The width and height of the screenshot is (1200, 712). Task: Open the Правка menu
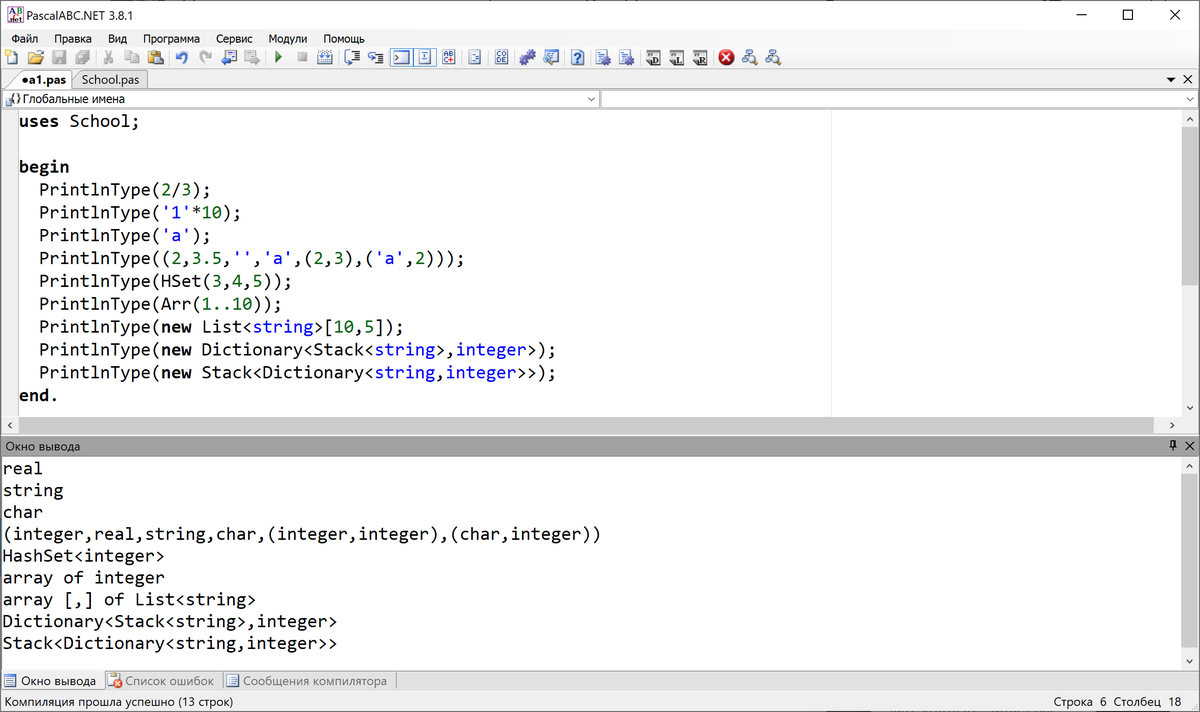[73, 38]
